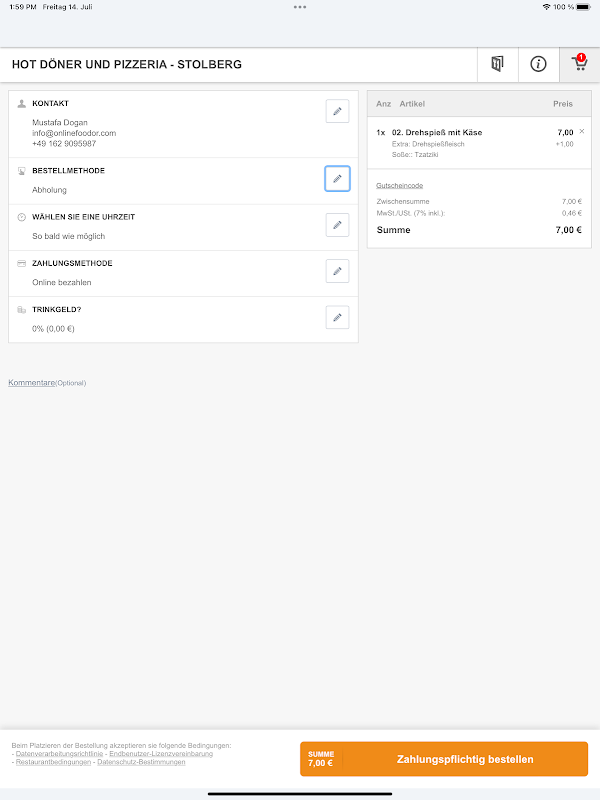Screen dimensions: 600x800
Task: Click the Gutscheincode link
Action: (399, 185)
